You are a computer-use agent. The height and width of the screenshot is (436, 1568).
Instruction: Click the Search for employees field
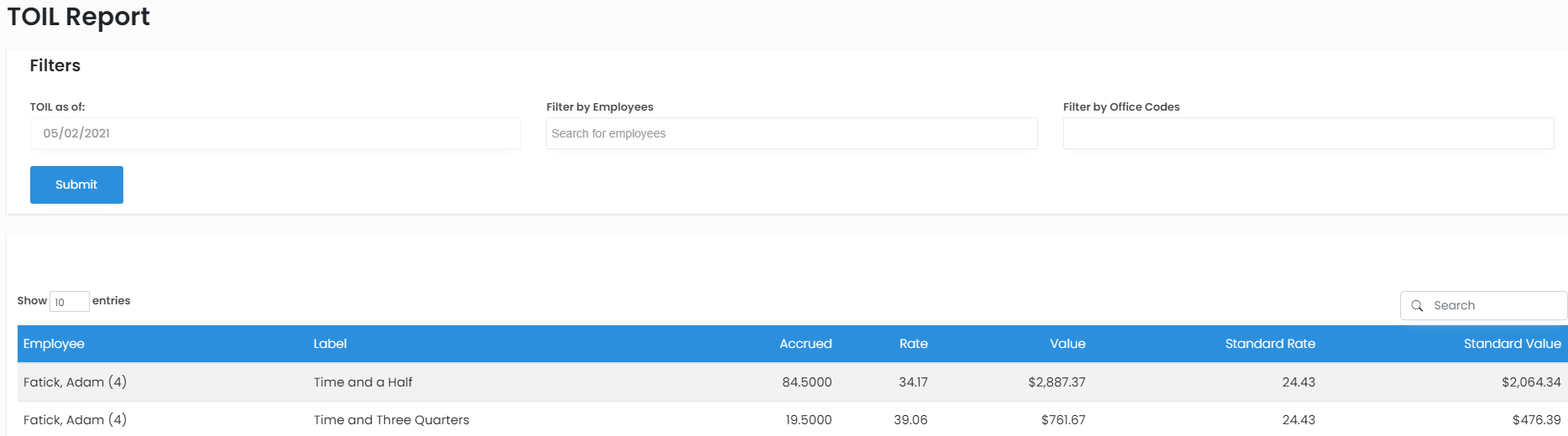pos(791,133)
